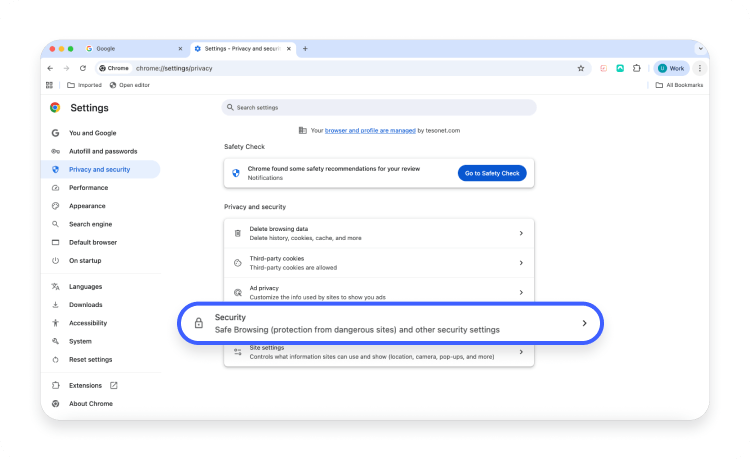Open the Work profile button
Viewport: 750px width, 461px height.
672,68
